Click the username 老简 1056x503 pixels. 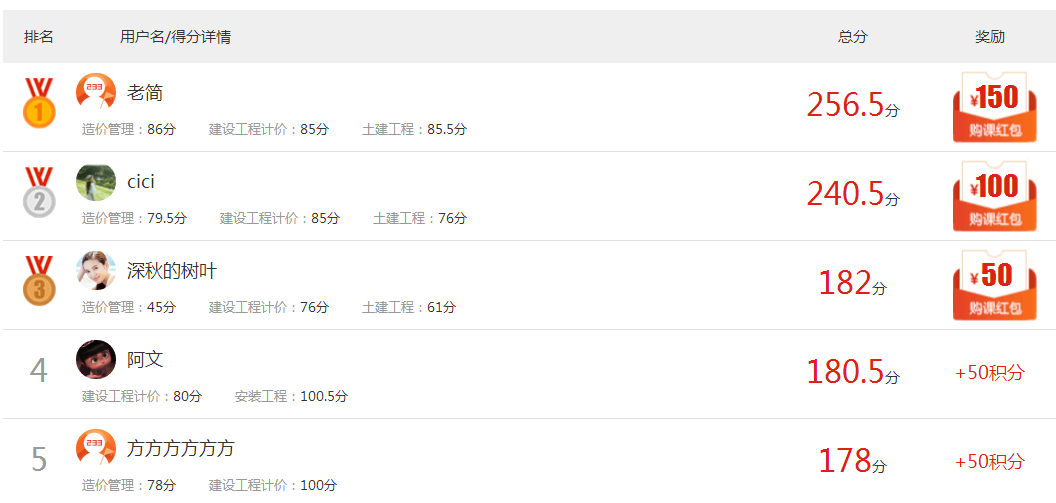point(145,93)
